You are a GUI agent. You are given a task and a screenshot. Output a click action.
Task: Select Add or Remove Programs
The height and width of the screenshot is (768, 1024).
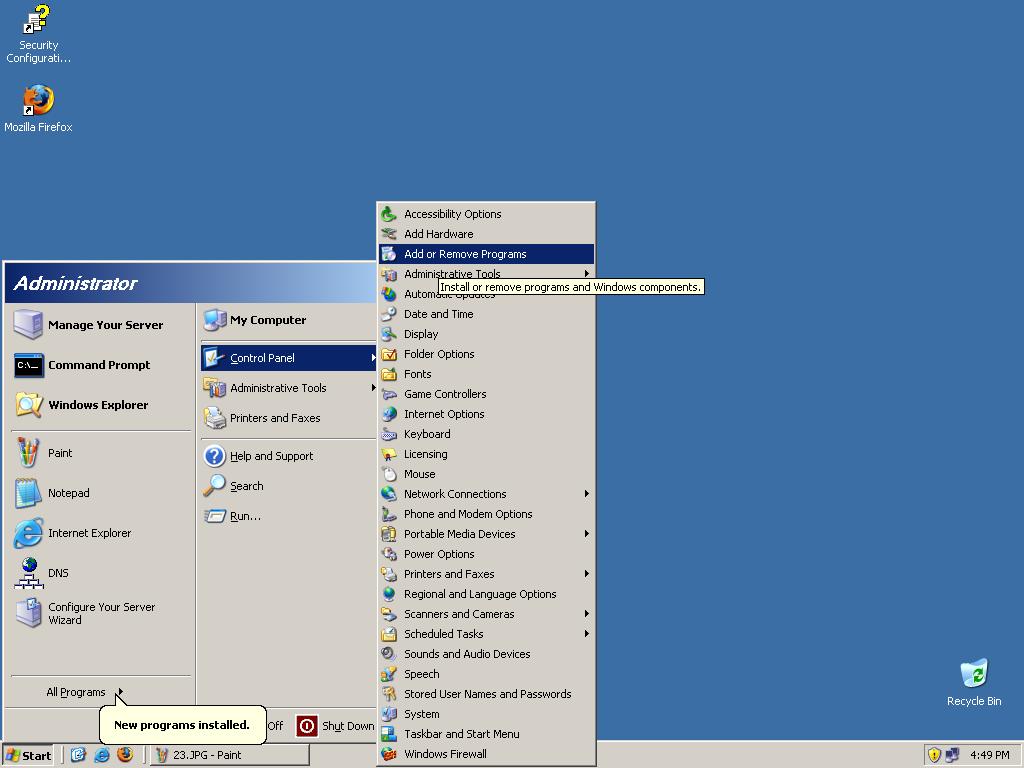click(x=487, y=254)
